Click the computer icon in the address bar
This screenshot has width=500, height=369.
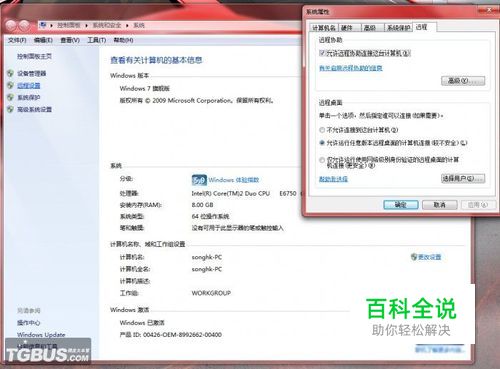(x=42, y=25)
